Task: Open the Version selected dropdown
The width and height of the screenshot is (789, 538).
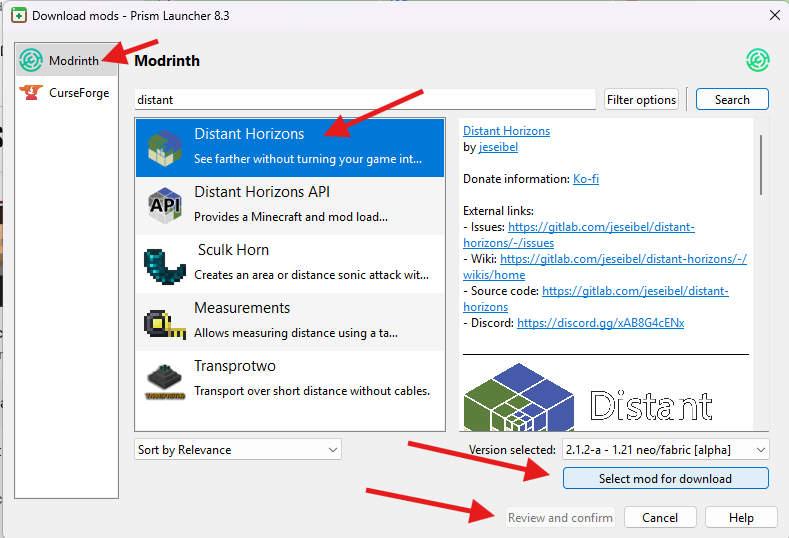Action: pyautogui.click(x=665, y=449)
